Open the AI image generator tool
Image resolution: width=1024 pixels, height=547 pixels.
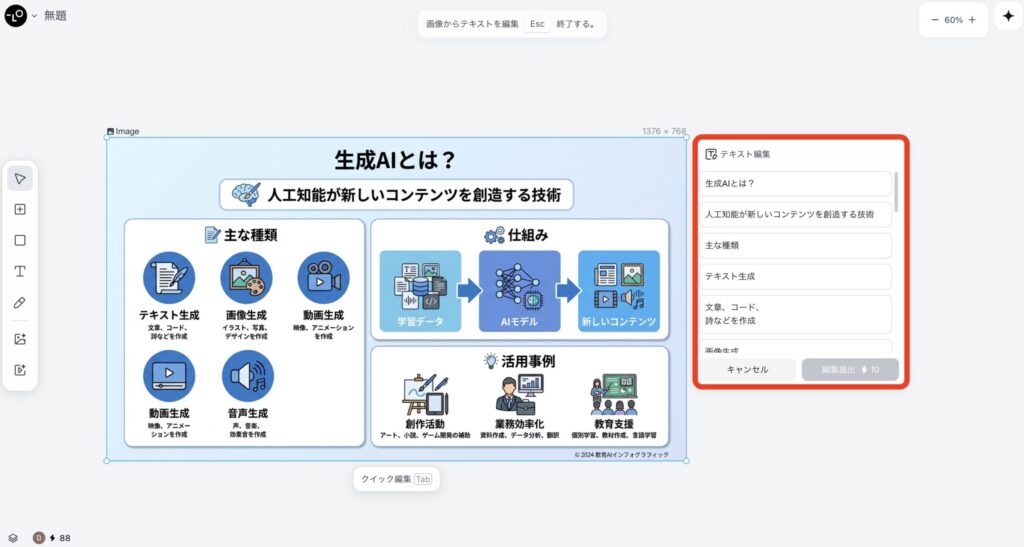[x=20, y=339]
